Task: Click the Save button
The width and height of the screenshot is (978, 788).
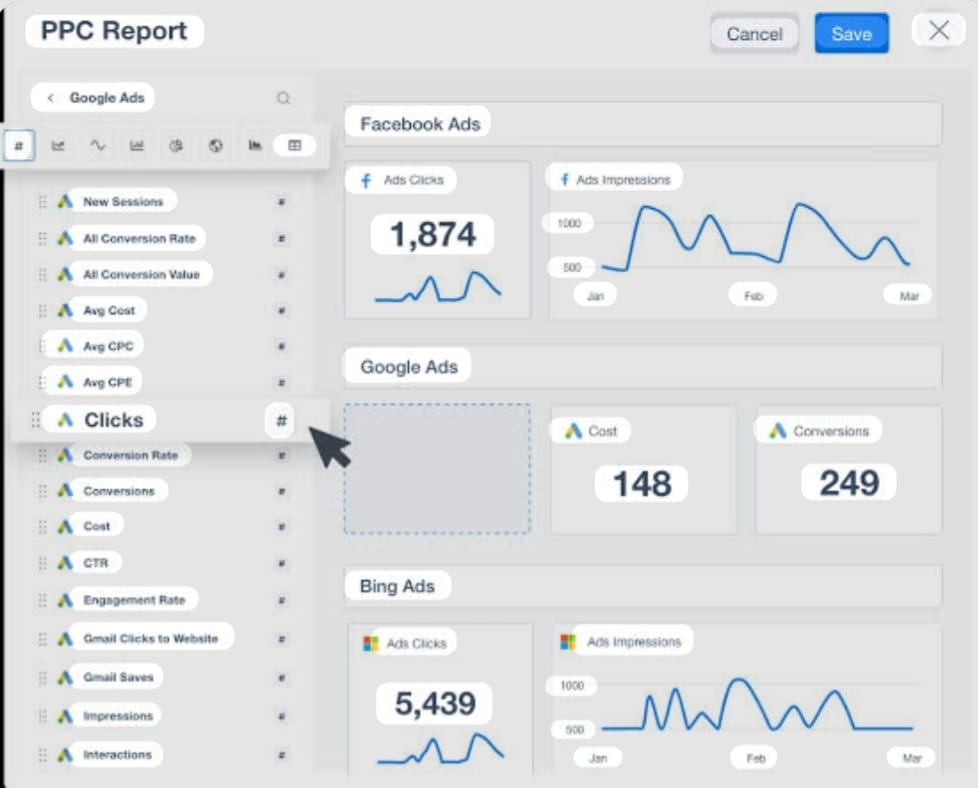Action: click(851, 34)
